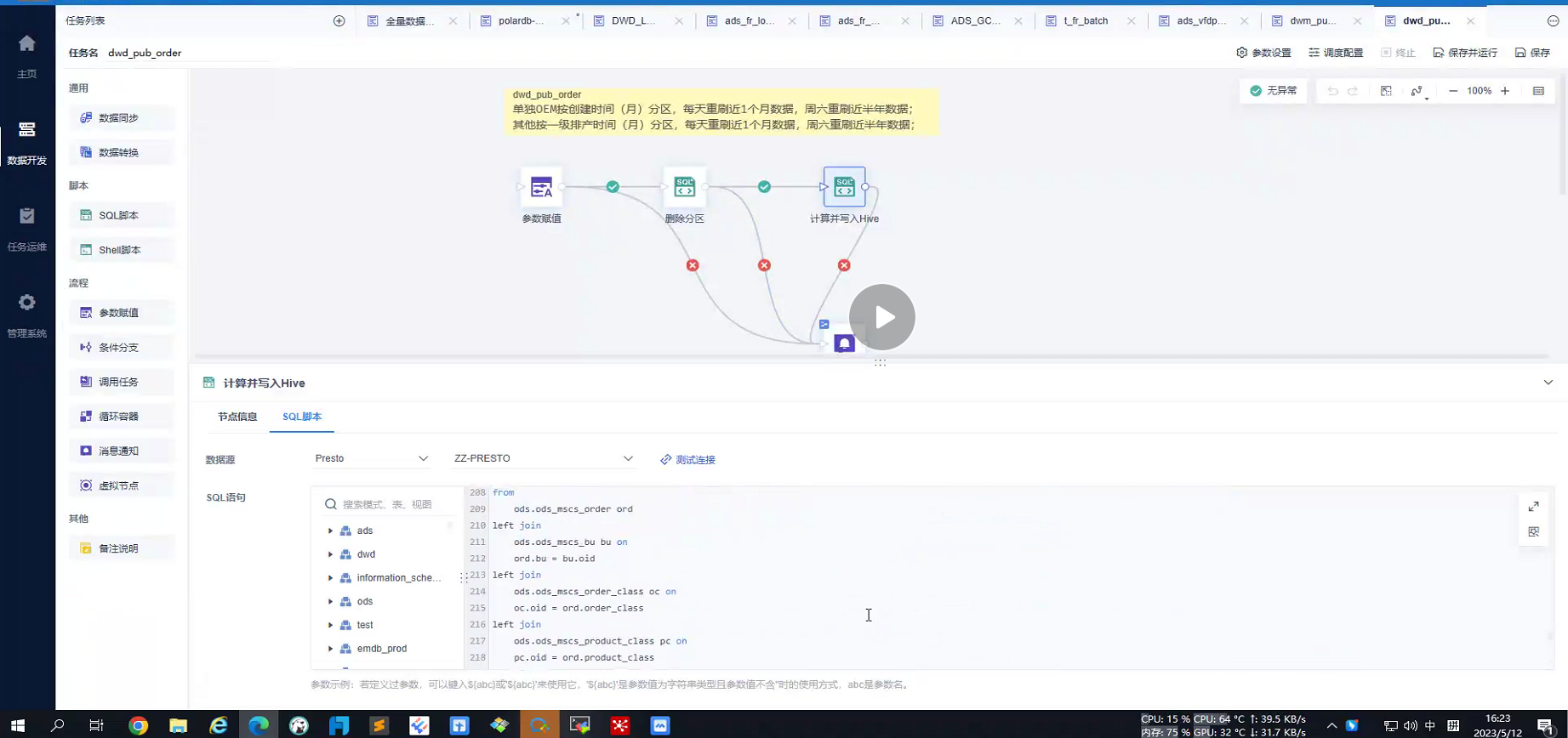This screenshot has width=1568, height=738.
Task: Open the polardb-... task tab
Action: [x=521, y=20]
